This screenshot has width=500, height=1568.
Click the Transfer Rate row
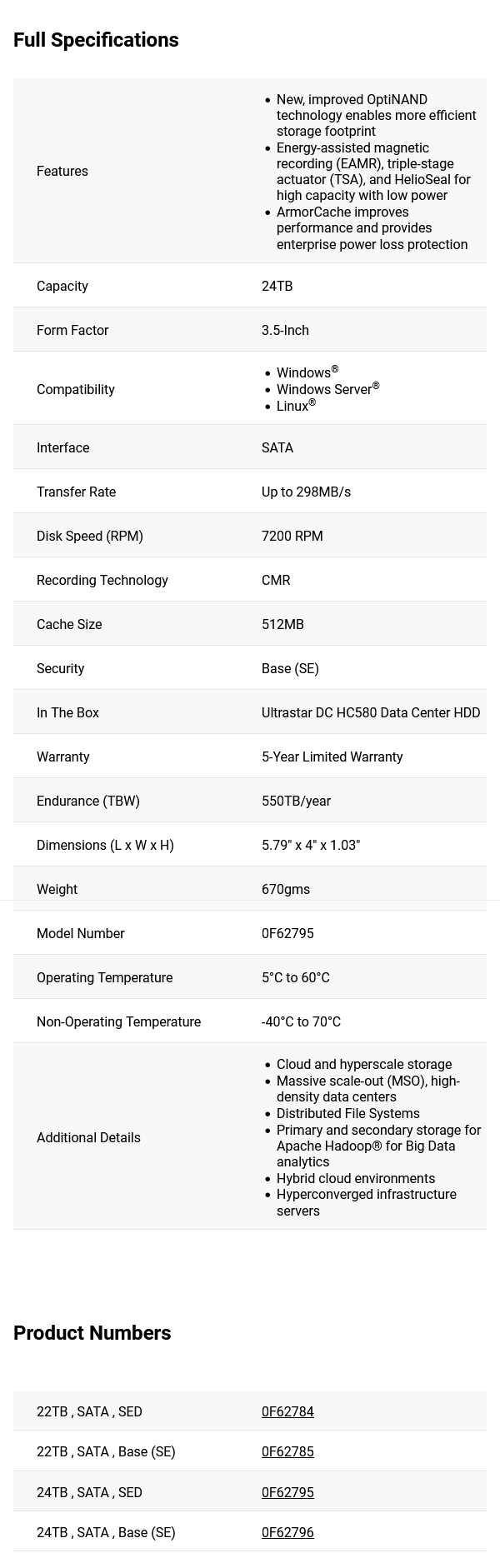point(250,492)
